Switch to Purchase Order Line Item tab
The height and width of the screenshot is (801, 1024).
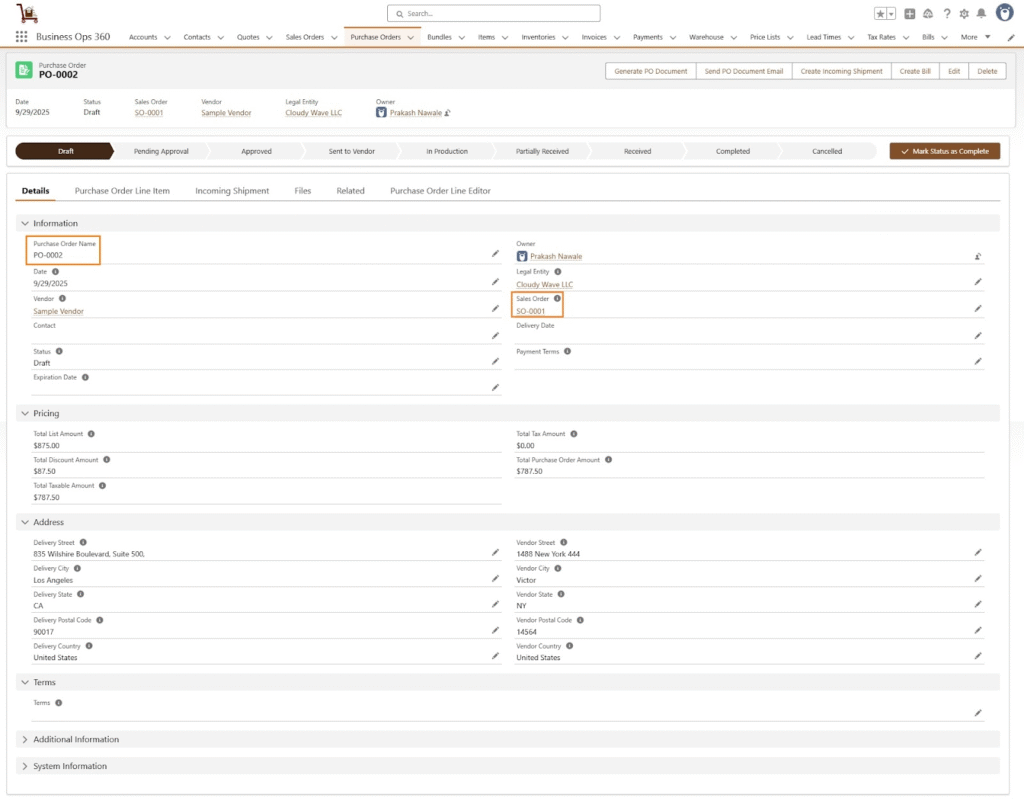pyautogui.click(x=122, y=191)
